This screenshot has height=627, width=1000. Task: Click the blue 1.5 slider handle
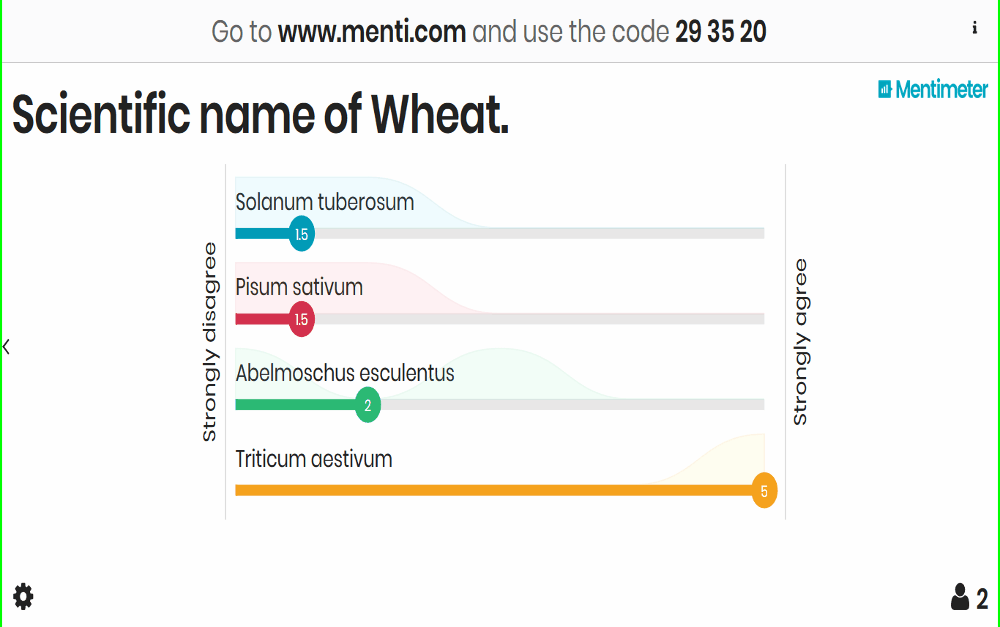302,234
